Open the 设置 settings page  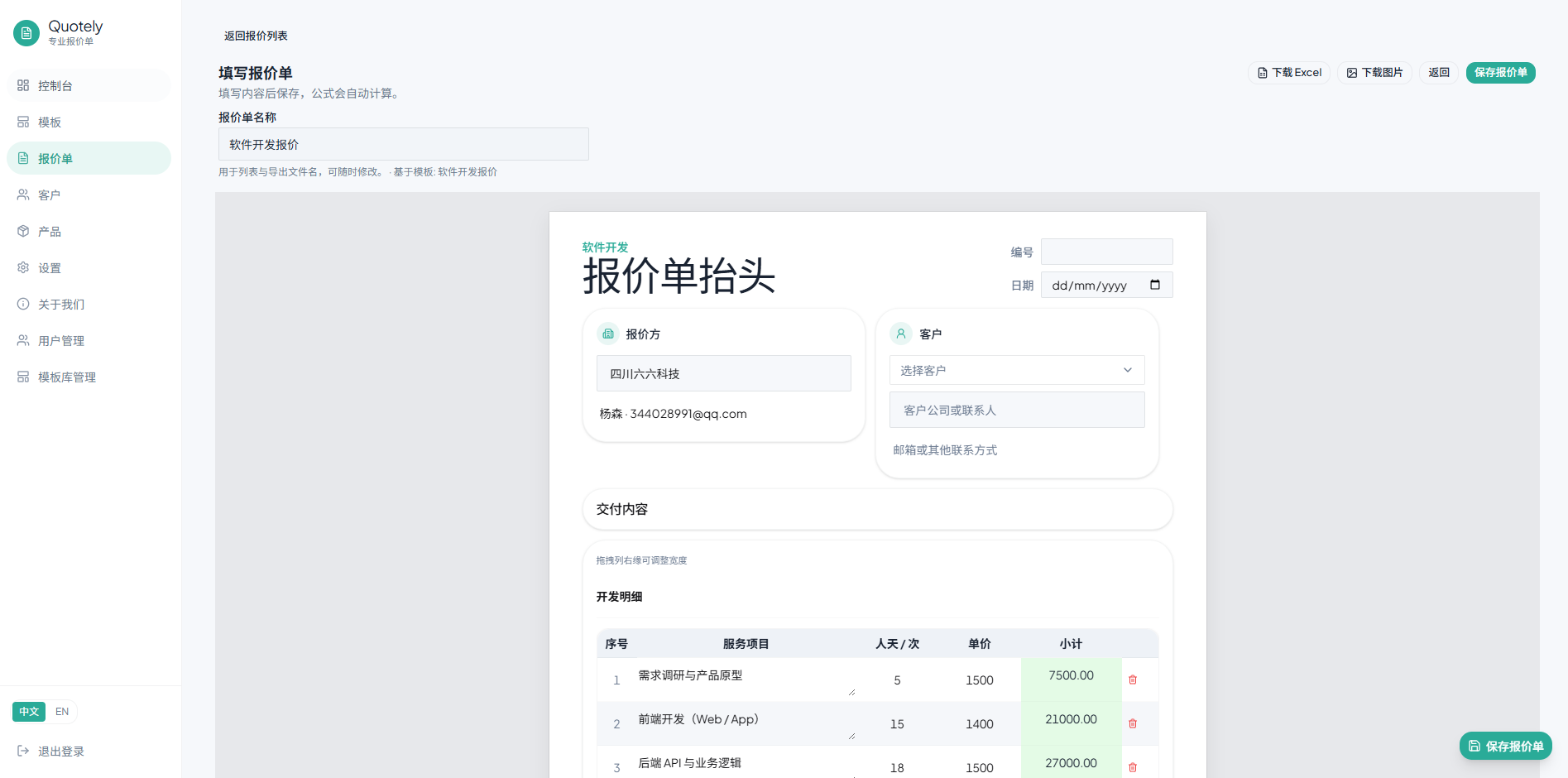(x=89, y=267)
